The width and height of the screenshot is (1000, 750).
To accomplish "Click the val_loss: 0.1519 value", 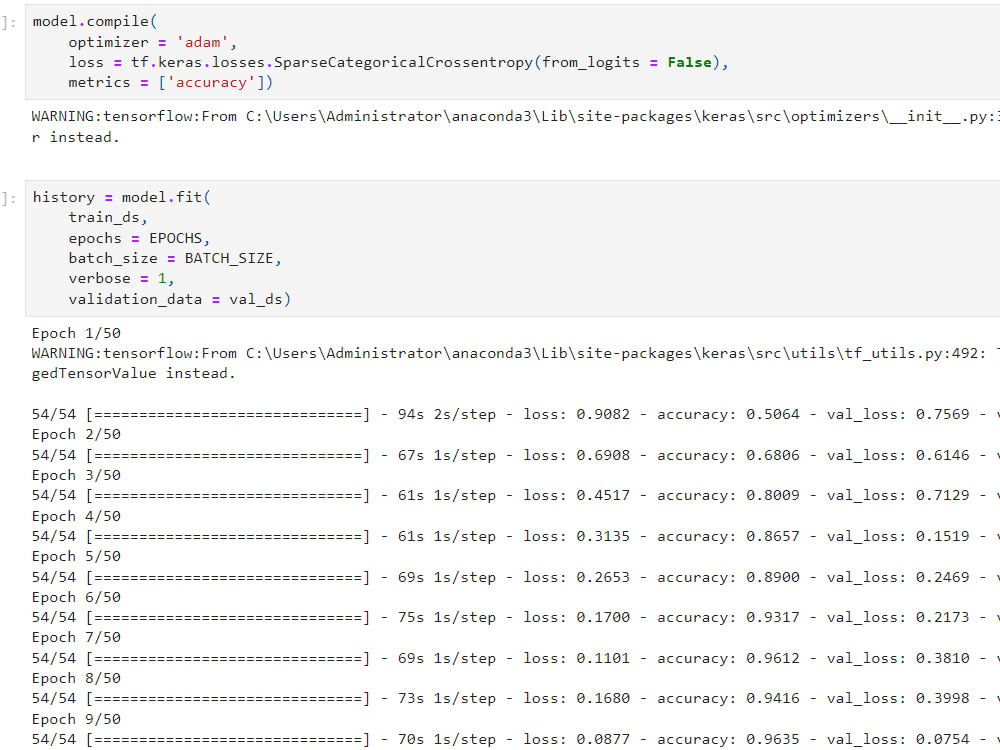I will click(898, 536).
